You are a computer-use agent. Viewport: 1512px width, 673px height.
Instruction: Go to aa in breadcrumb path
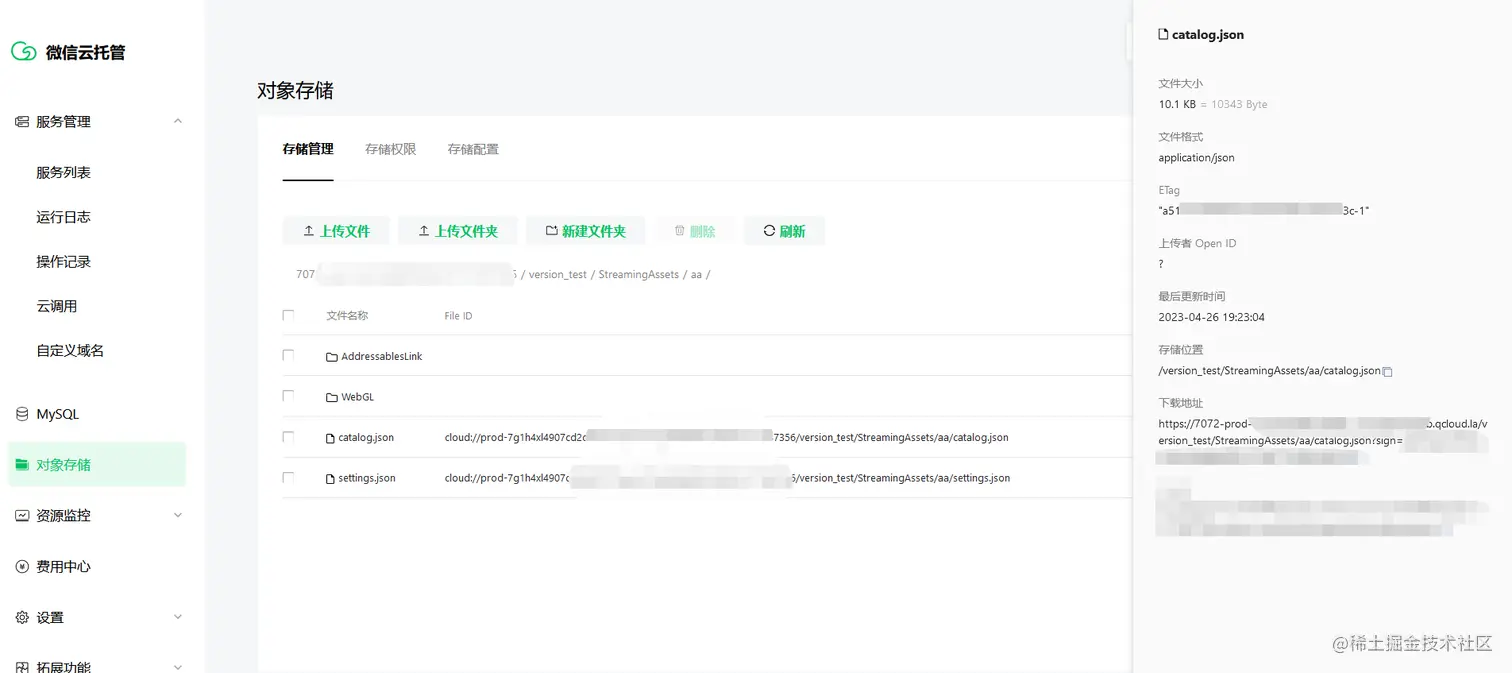[696, 274]
